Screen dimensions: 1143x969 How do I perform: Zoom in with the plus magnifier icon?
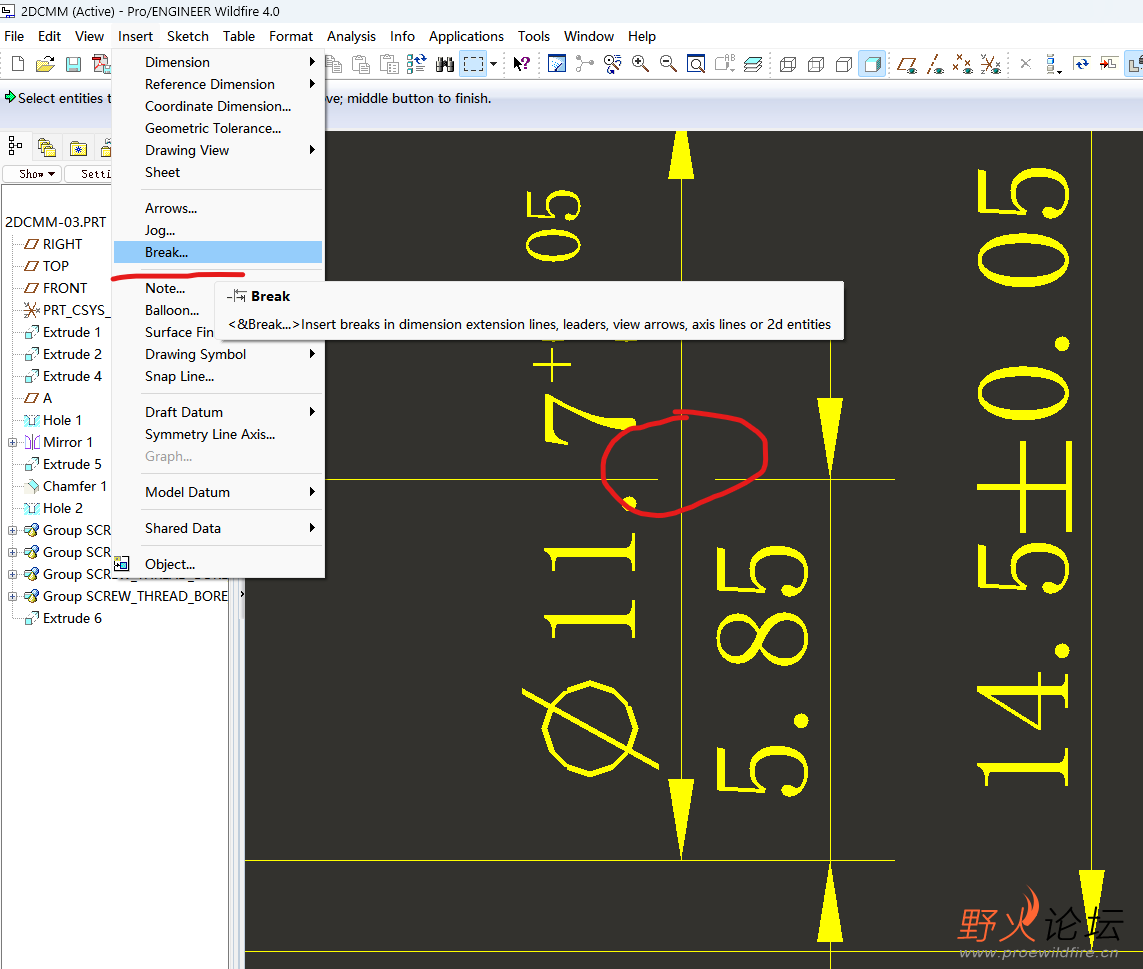click(640, 64)
